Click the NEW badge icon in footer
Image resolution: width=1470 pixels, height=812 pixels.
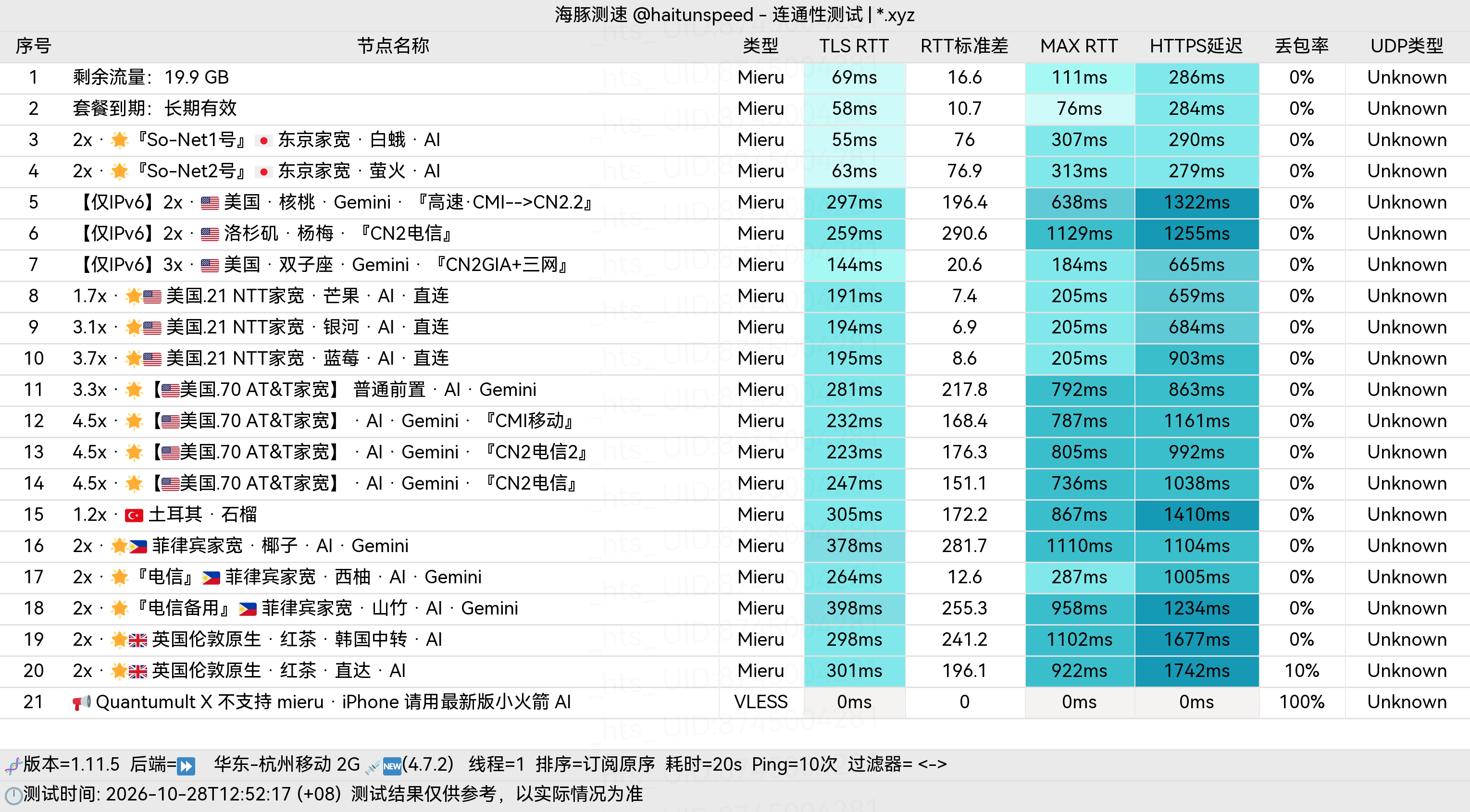coord(392,766)
